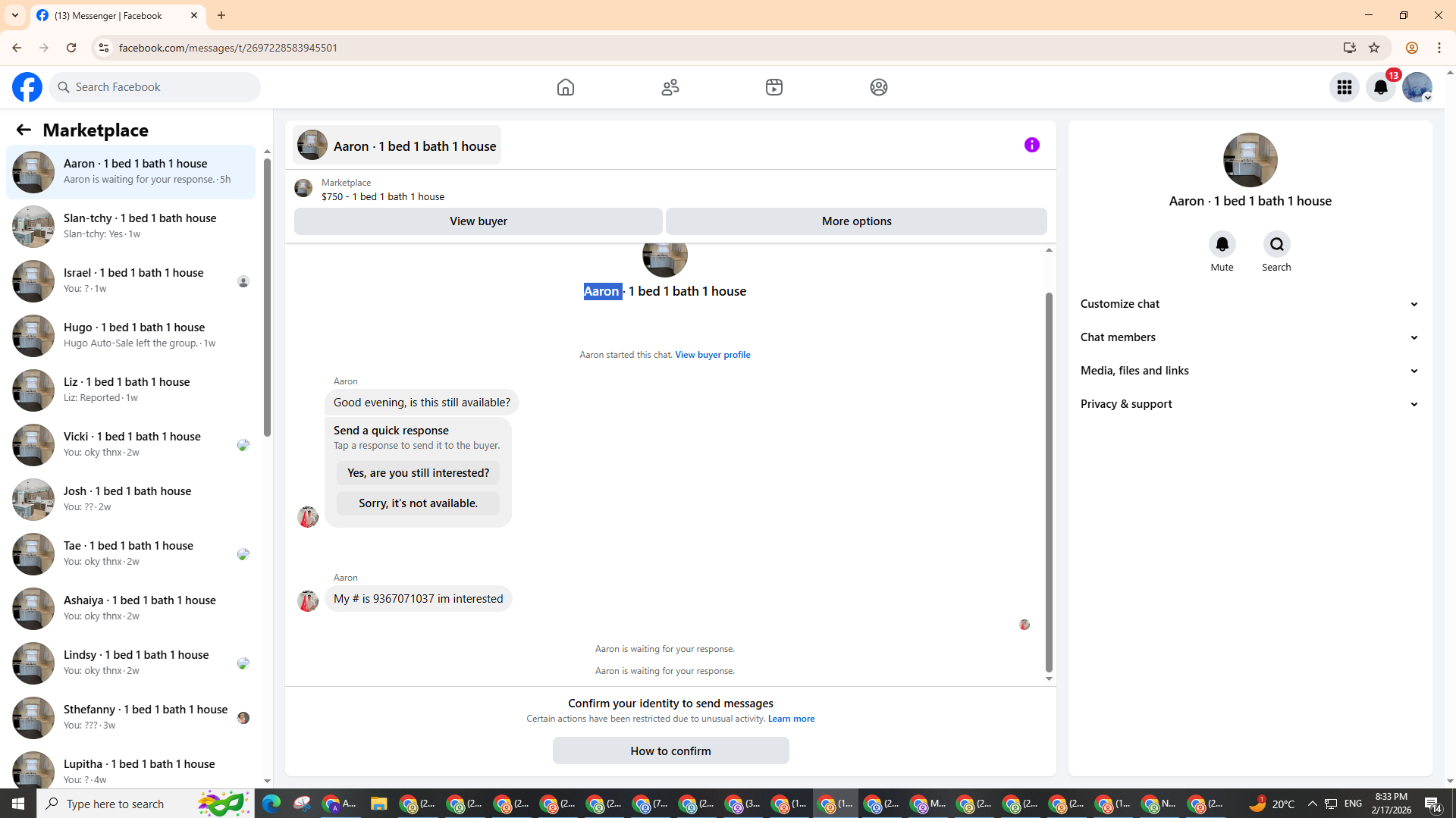Open tab search dropdown arrow
The image size is (1456, 818).
pos(15,15)
